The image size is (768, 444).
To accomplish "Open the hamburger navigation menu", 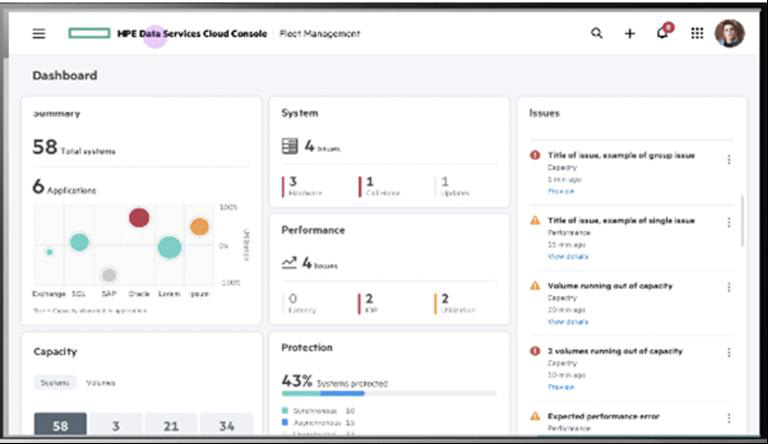I will [x=39, y=33].
